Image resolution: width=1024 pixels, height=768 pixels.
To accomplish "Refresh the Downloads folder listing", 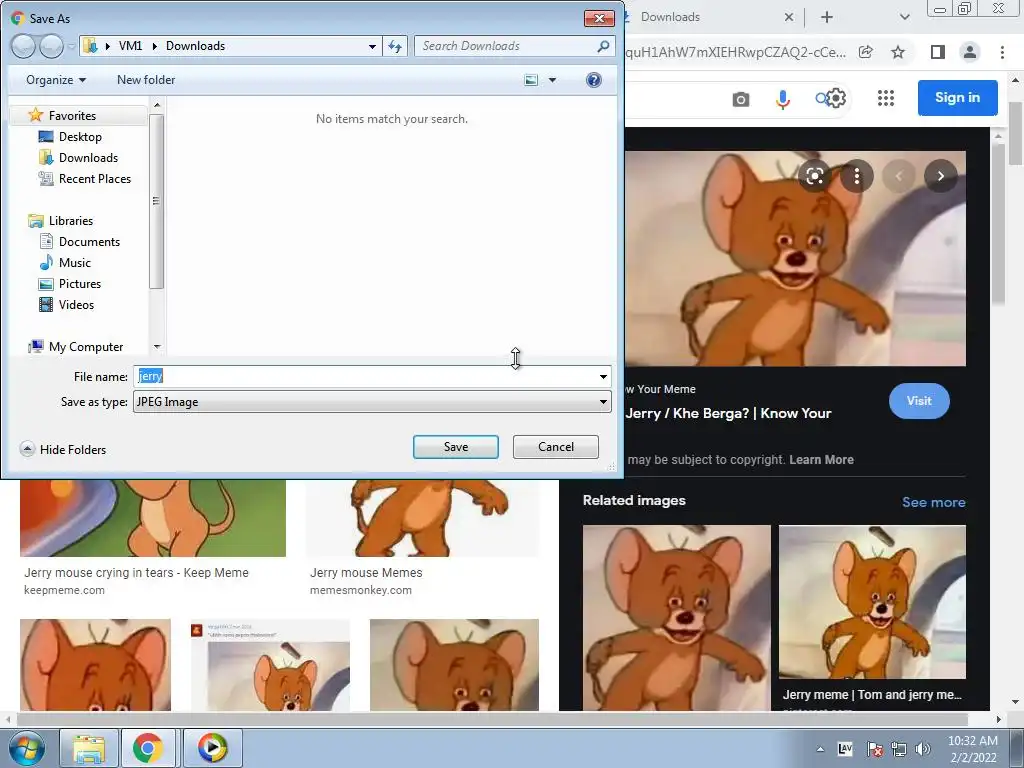I will (x=395, y=46).
